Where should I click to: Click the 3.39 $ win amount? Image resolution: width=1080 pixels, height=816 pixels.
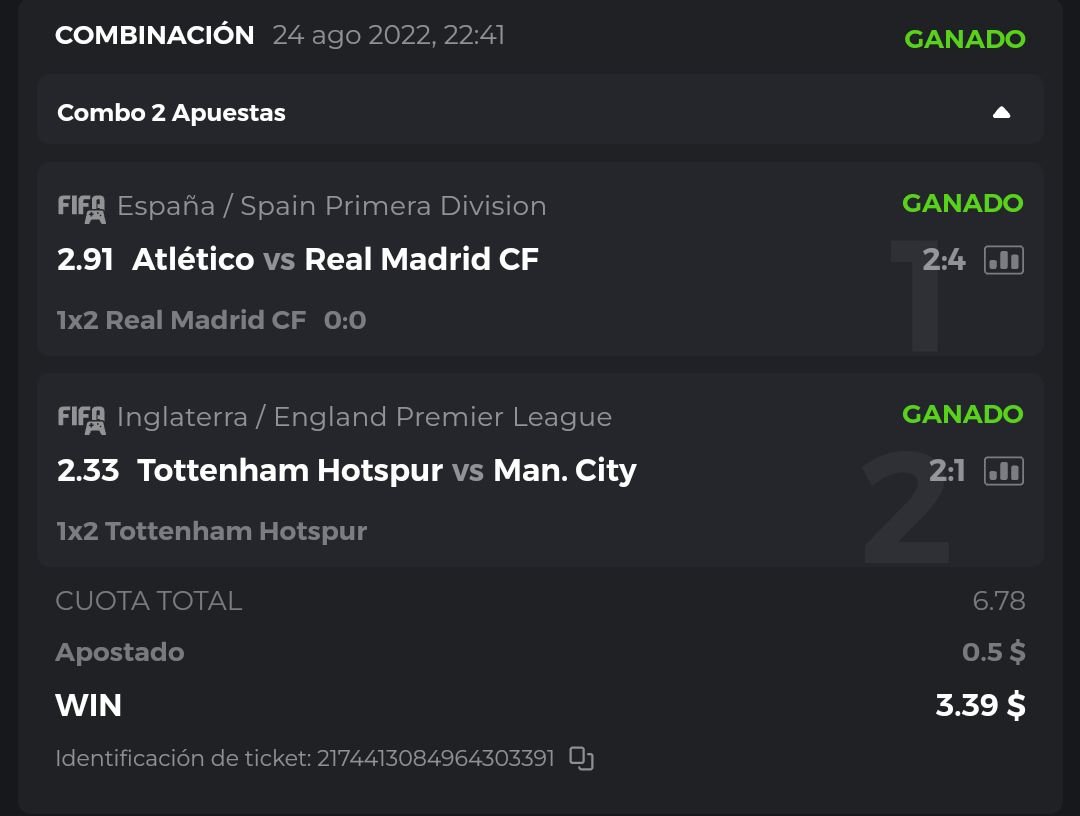click(x=980, y=705)
